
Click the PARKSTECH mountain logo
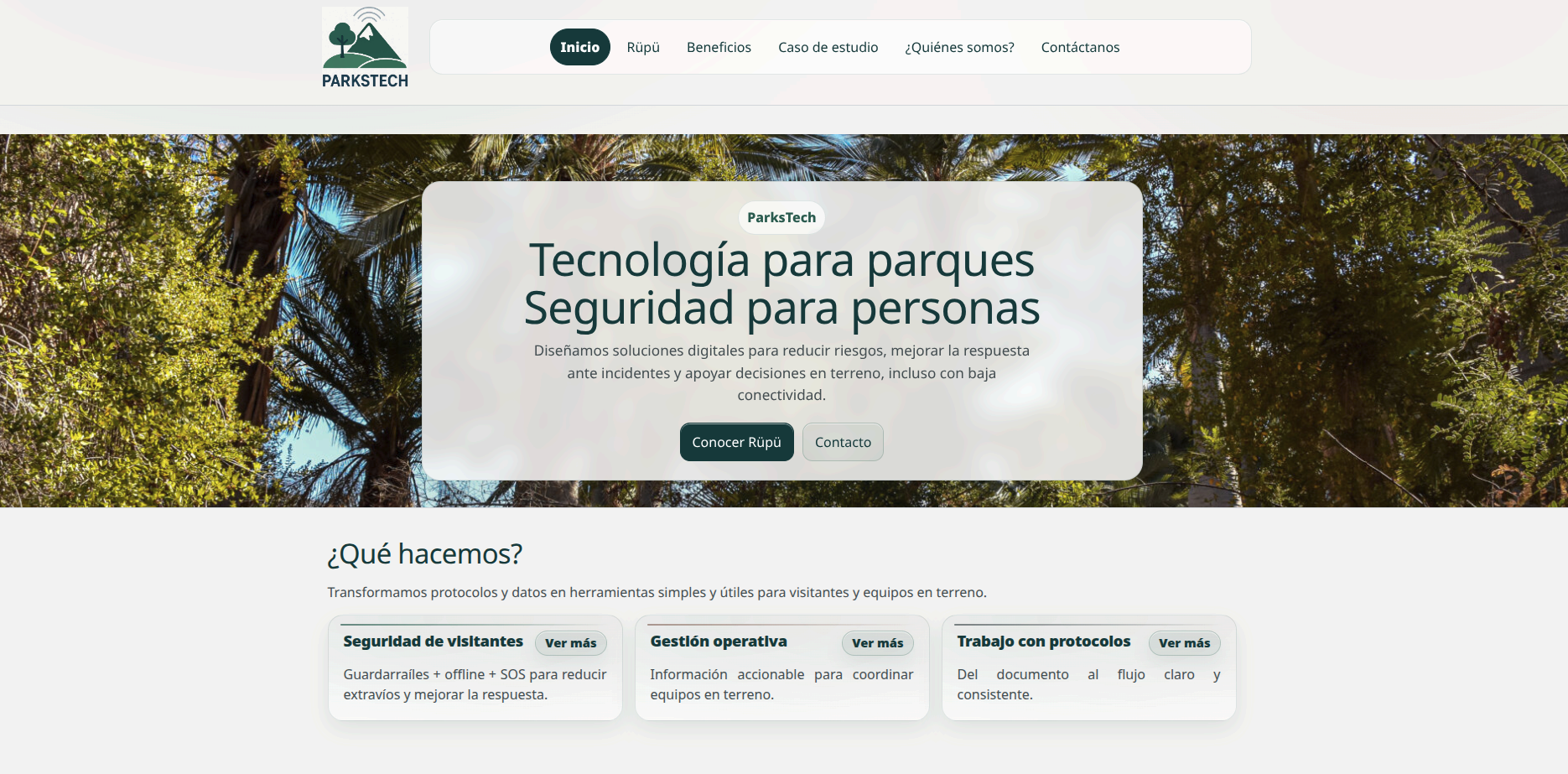point(365,47)
